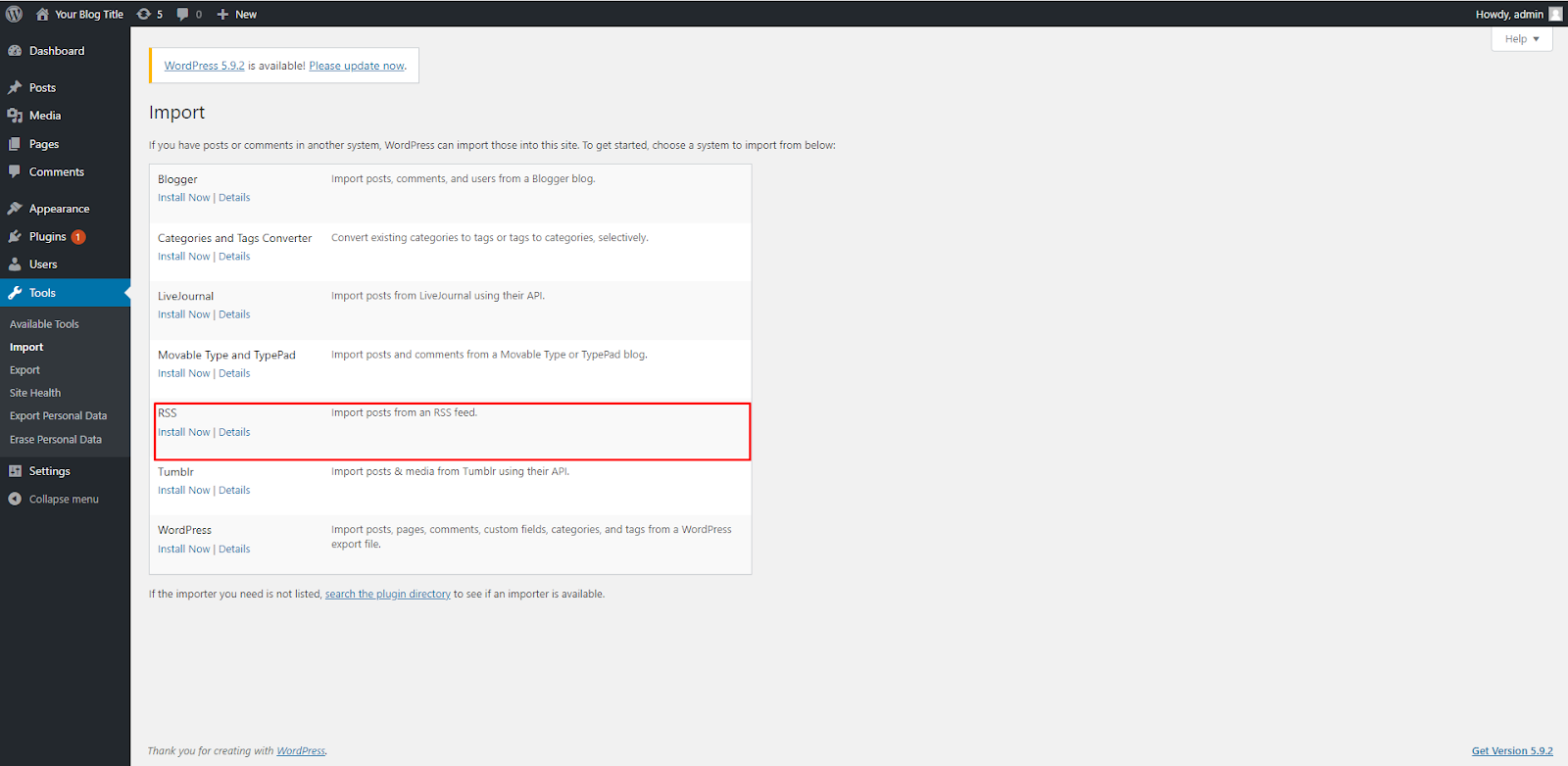The width and height of the screenshot is (1568, 766).
Task: Open Site Health submenu item
Action: coord(35,393)
